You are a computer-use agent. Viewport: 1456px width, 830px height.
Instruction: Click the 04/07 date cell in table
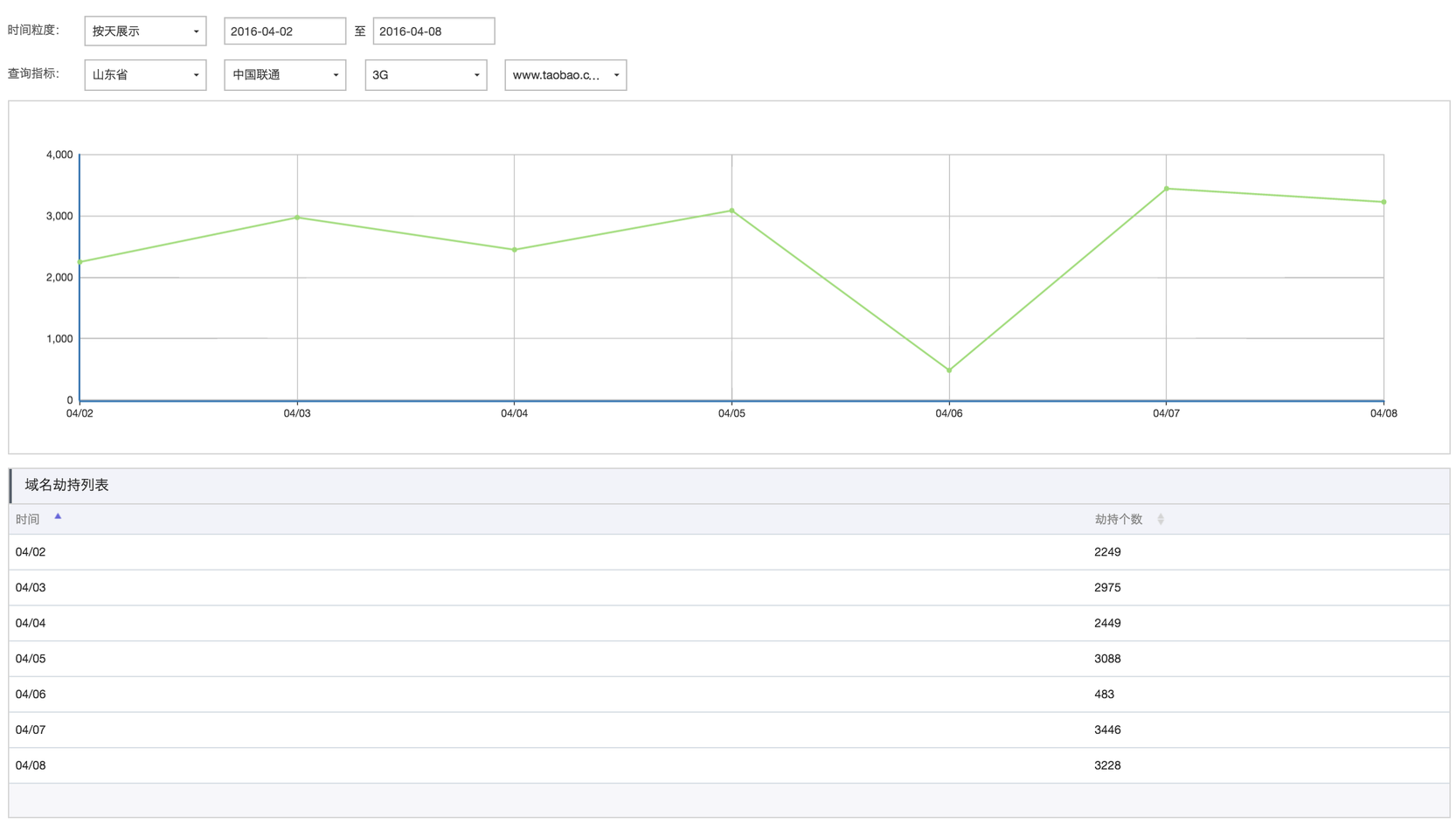tap(31, 730)
